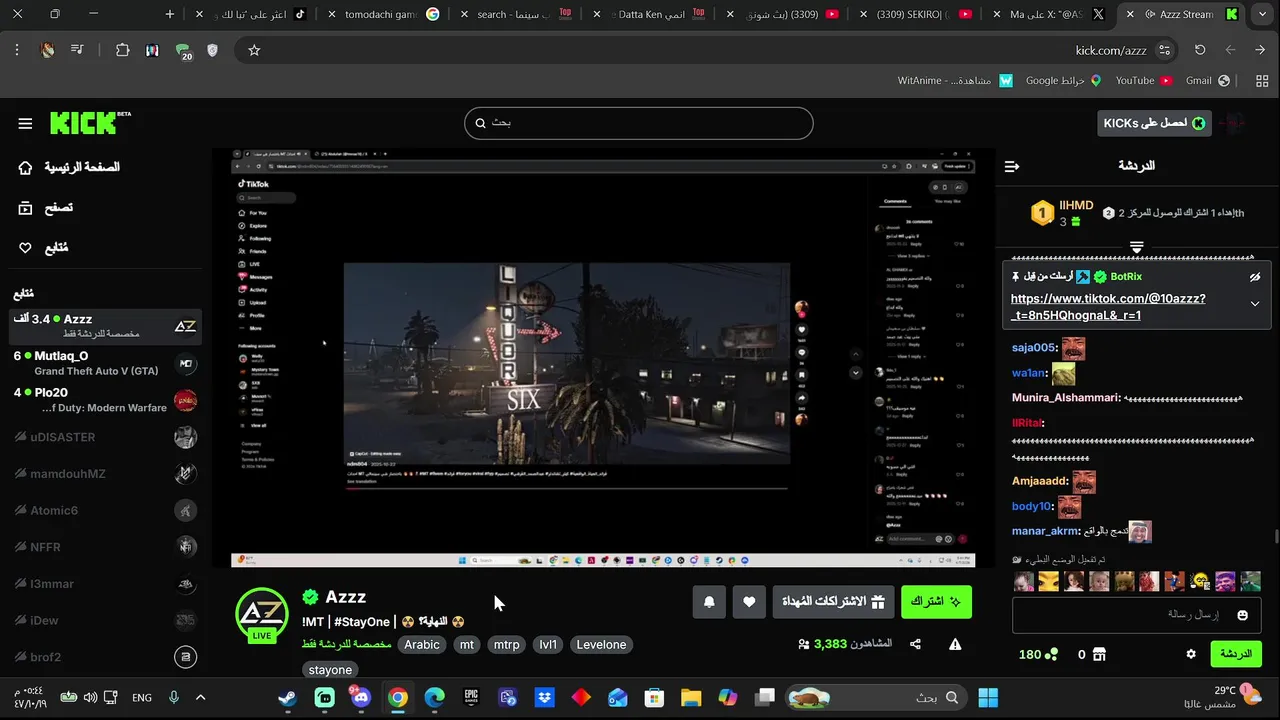1280x720 pixels.
Task: Open the WitAnime bookmark
Action: [955, 80]
